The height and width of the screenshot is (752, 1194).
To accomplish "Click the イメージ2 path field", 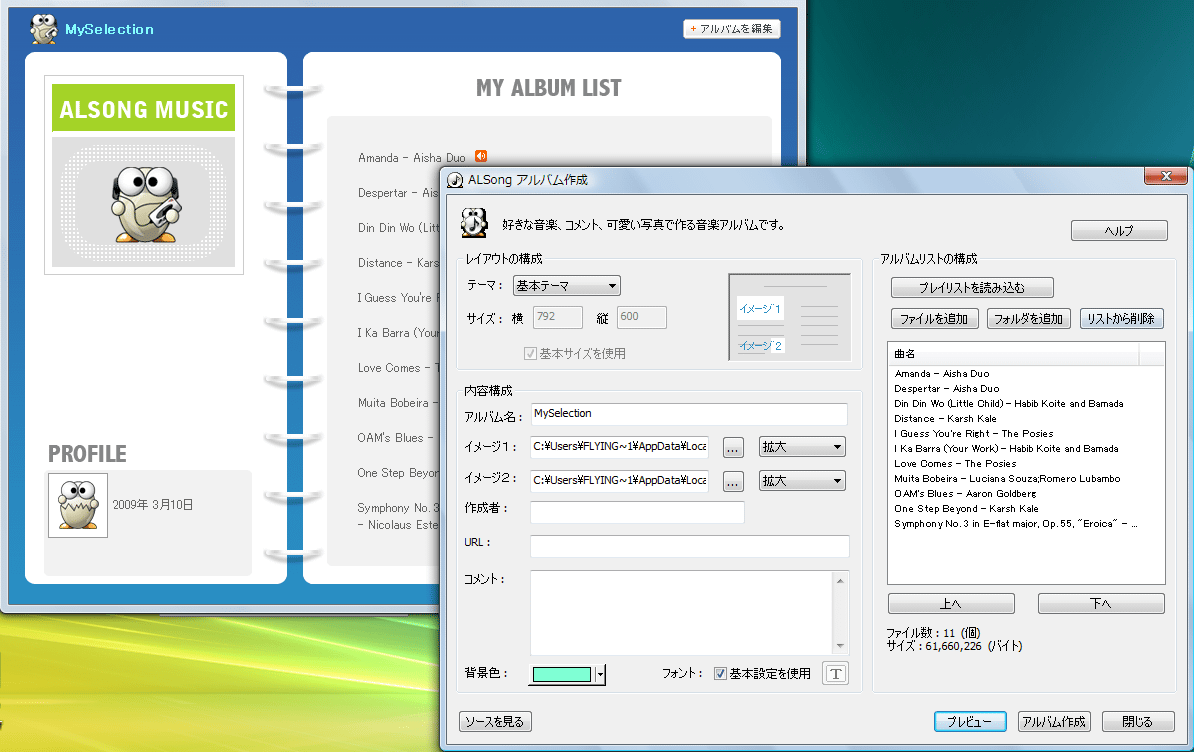I will click(x=620, y=481).
